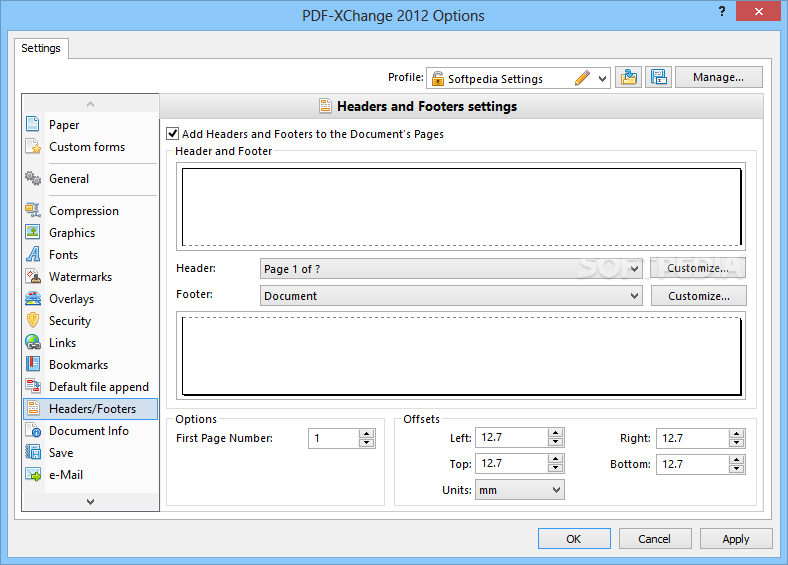Click the footer preview area
The image size is (788, 565).
click(461, 355)
